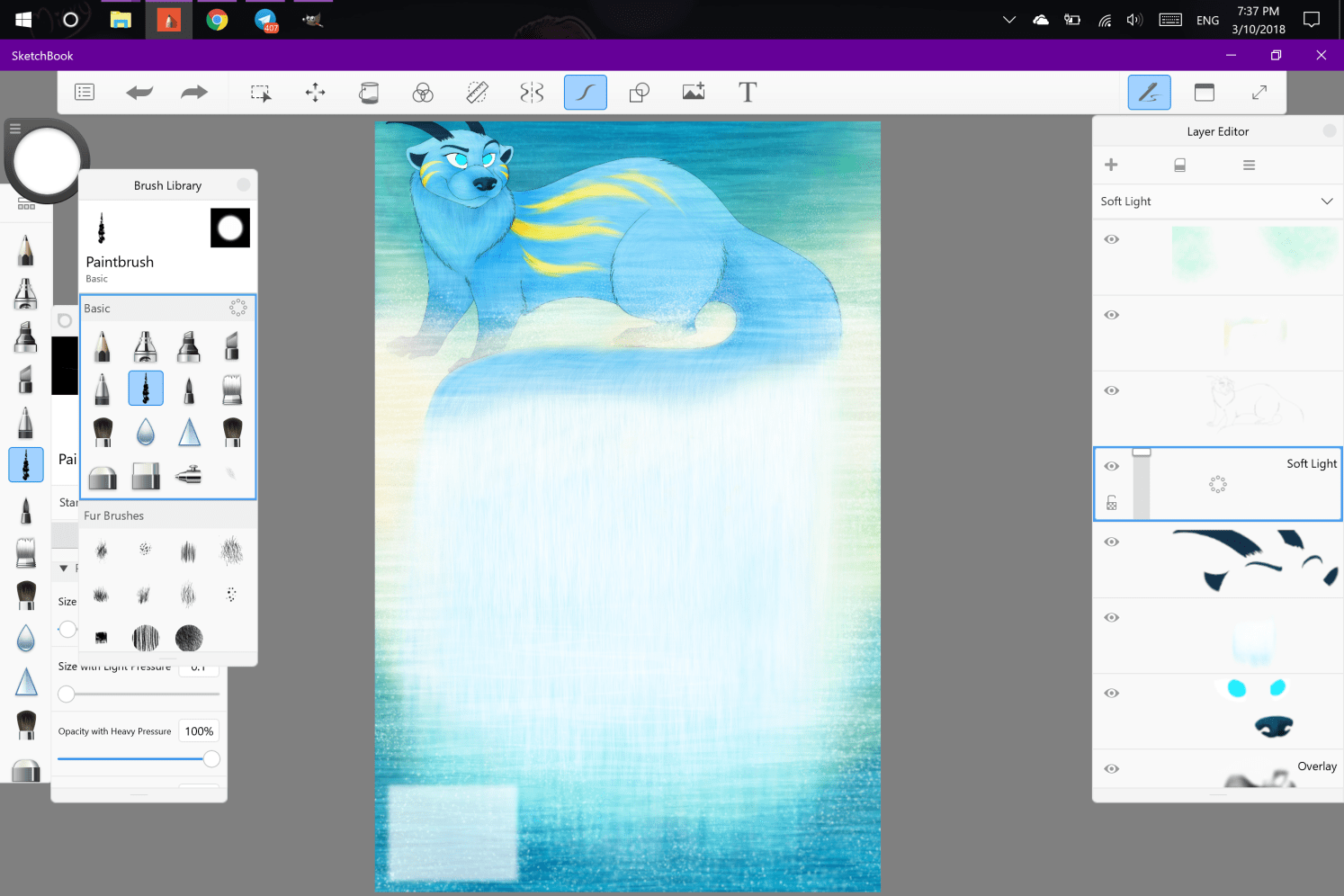Hide the Overlay layer at the bottom
Image resolution: width=1344 pixels, height=896 pixels.
point(1112,768)
